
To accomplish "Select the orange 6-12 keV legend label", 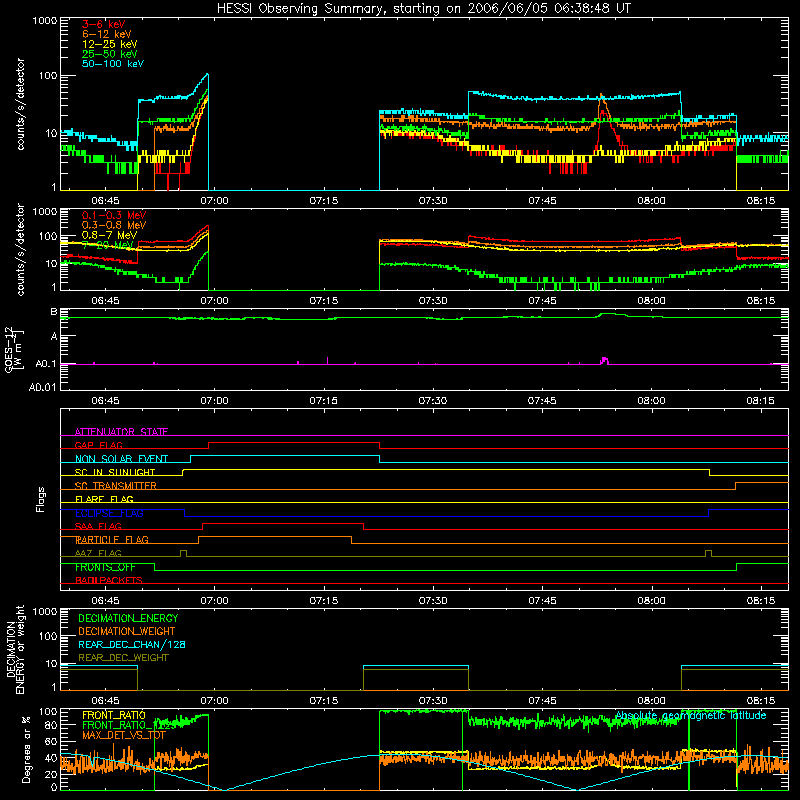I will (x=107, y=34).
